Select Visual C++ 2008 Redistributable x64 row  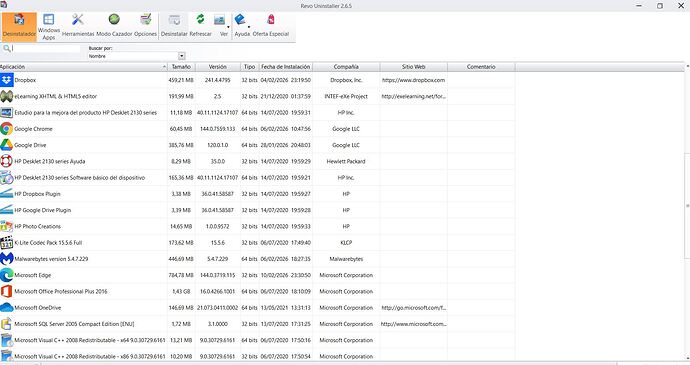click(x=257, y=340)
